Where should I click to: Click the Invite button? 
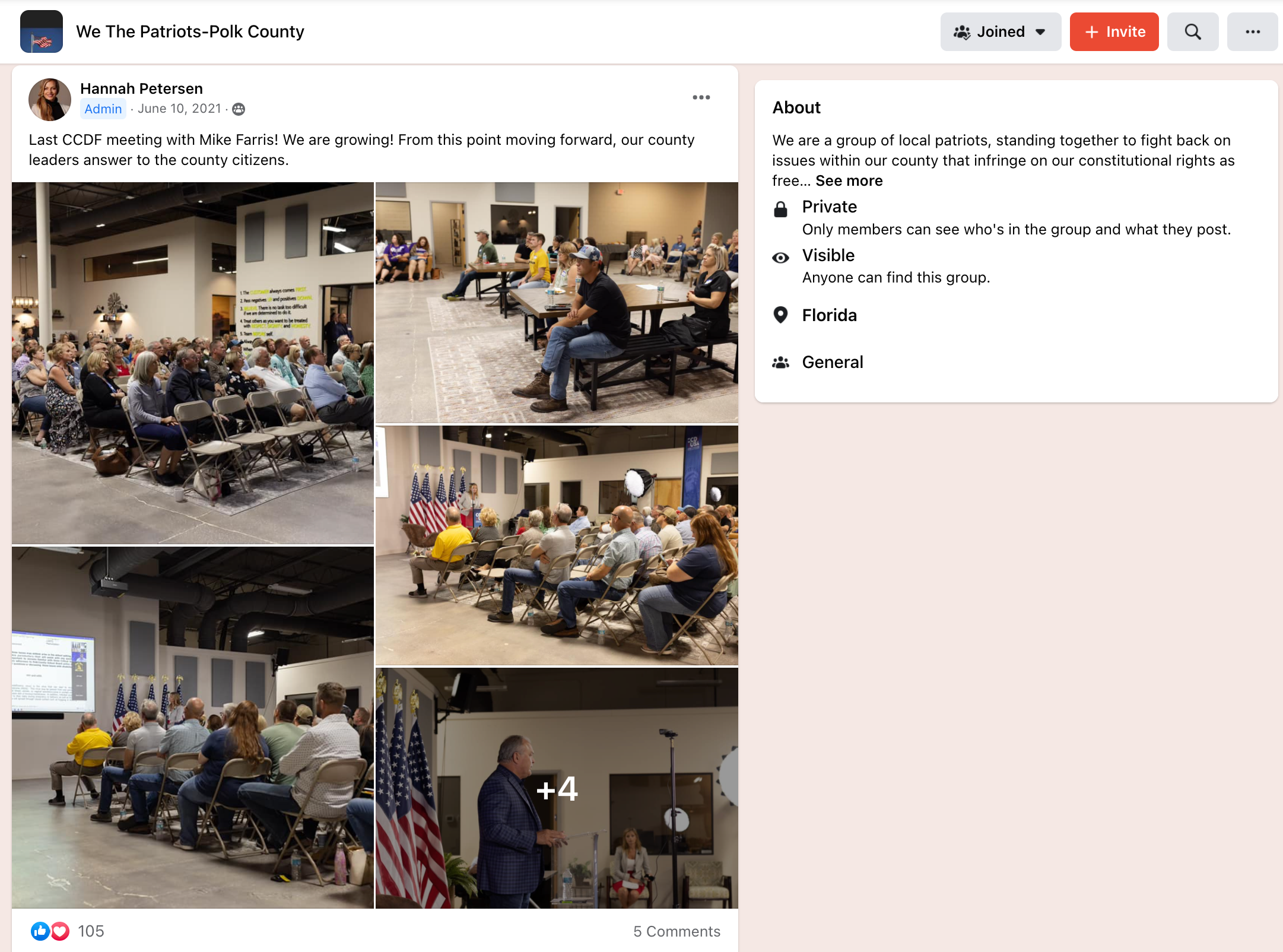(x=1114, y=31)
